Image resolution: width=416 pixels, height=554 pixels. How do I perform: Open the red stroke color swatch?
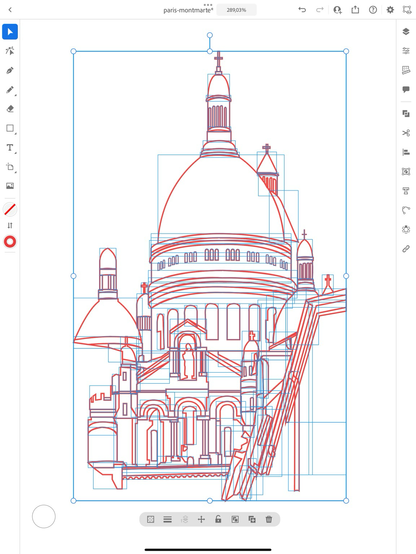[10, 242]
